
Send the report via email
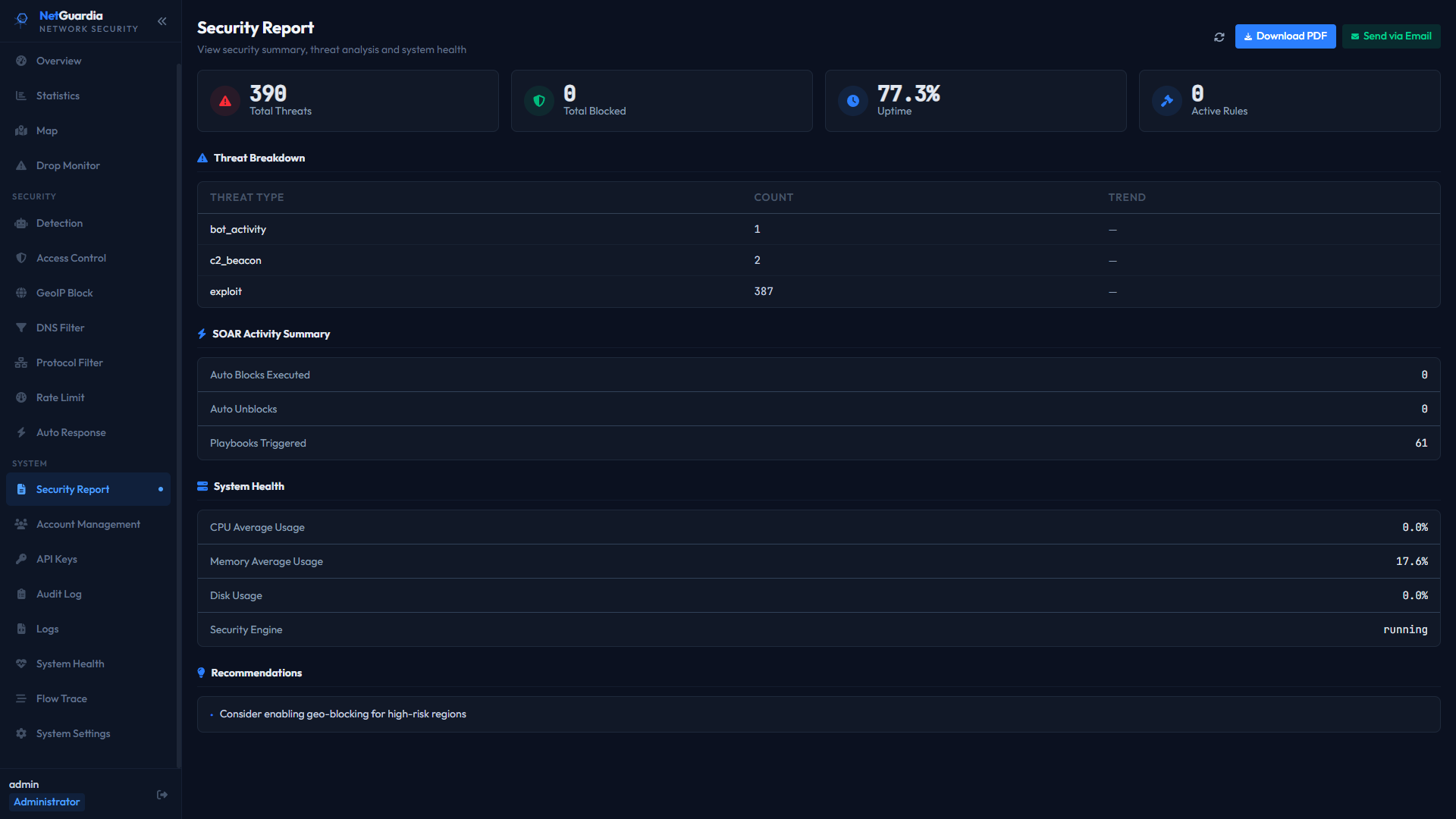coord(1391,36)
